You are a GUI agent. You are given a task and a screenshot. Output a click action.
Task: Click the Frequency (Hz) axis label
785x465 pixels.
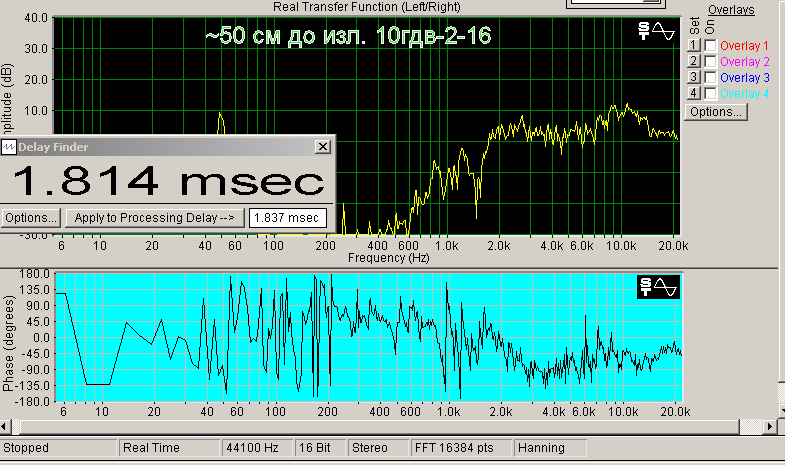pos(388,258)
